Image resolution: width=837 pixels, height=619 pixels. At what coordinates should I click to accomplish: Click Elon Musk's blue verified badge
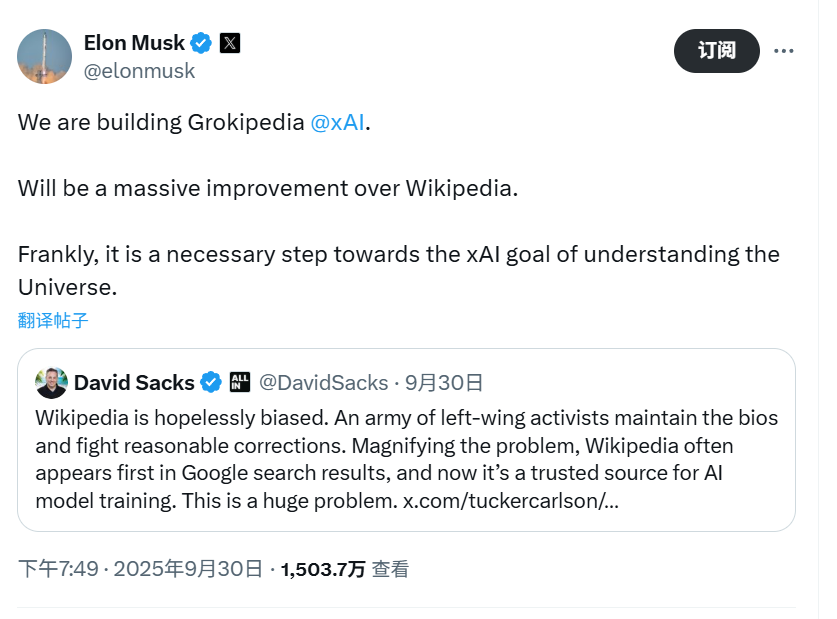point(201,43)
